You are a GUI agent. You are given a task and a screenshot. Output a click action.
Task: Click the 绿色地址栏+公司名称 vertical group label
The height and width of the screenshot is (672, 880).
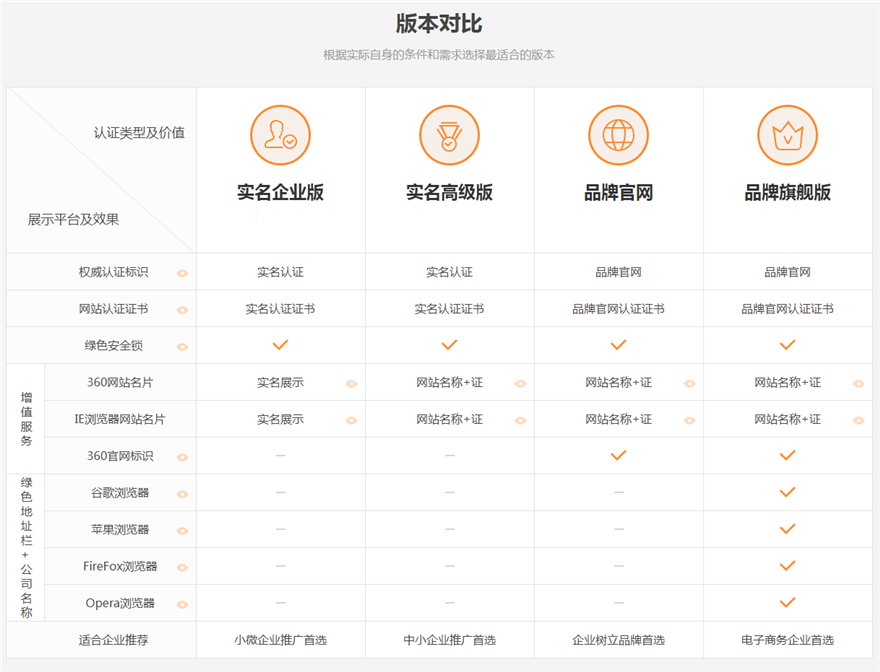(x=26, y=547)
